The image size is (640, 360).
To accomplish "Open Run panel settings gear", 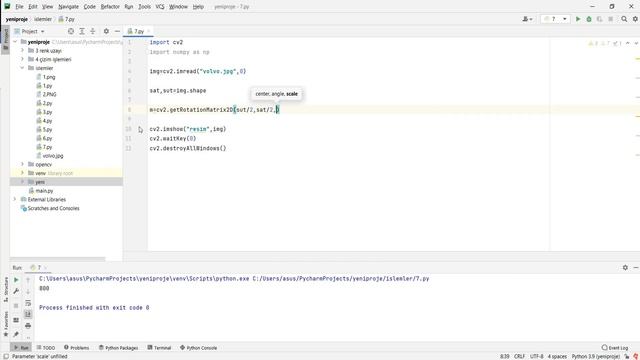I will pos(625,267).
